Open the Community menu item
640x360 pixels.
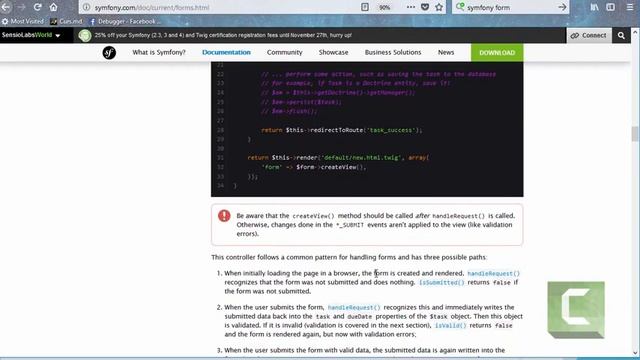click(284, 52)
